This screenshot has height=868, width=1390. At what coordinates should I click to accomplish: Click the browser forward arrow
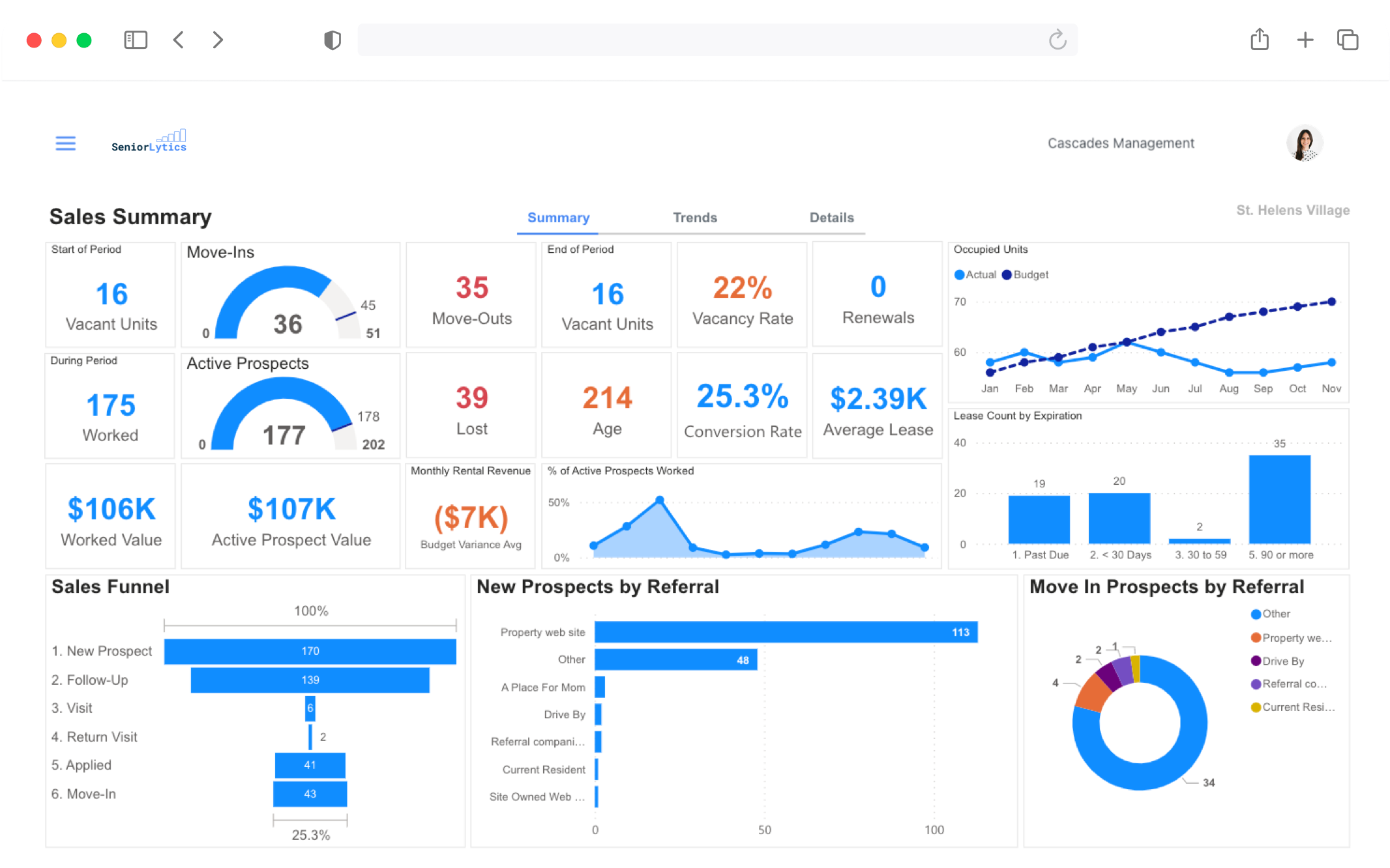pos(218,40)
